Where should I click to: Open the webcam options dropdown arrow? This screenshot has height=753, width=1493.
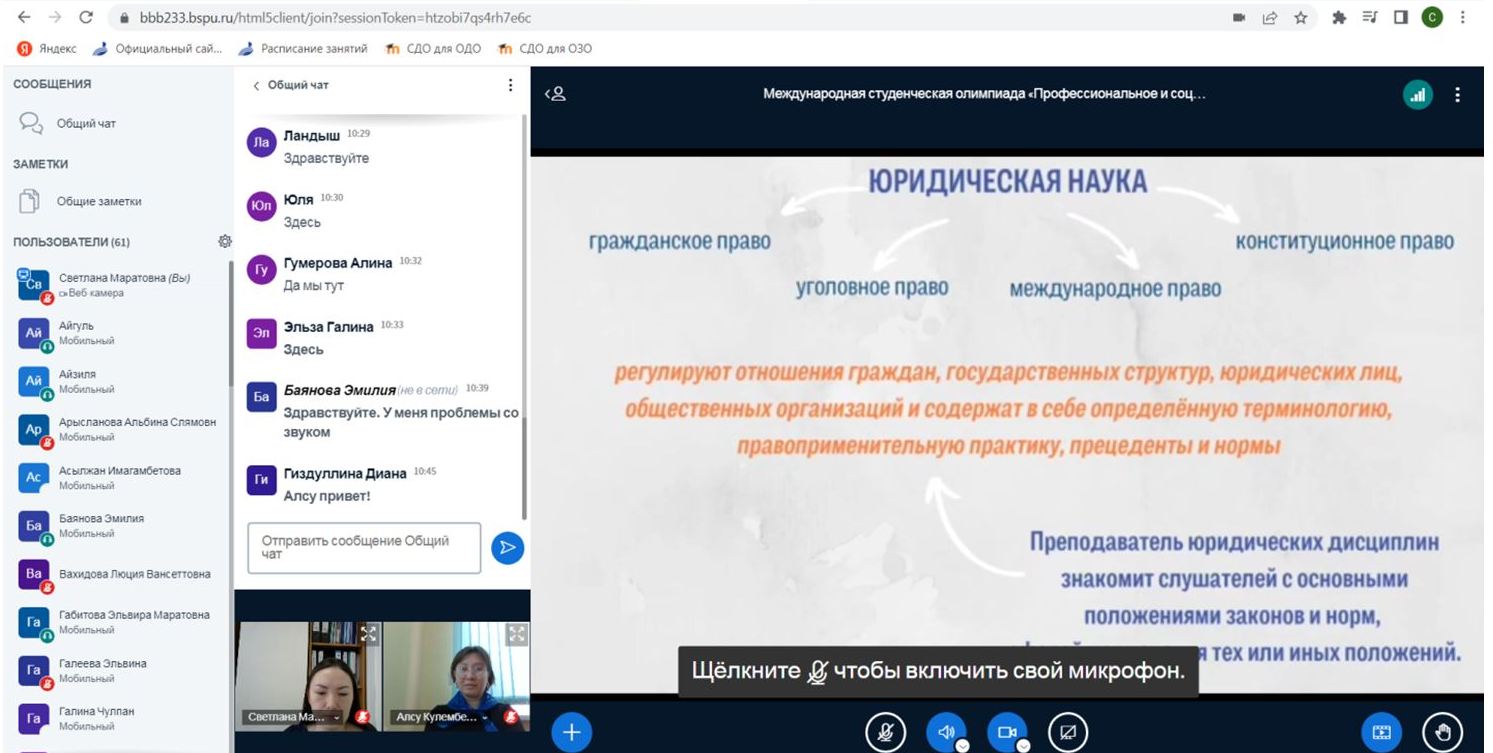click(1023, 745)
